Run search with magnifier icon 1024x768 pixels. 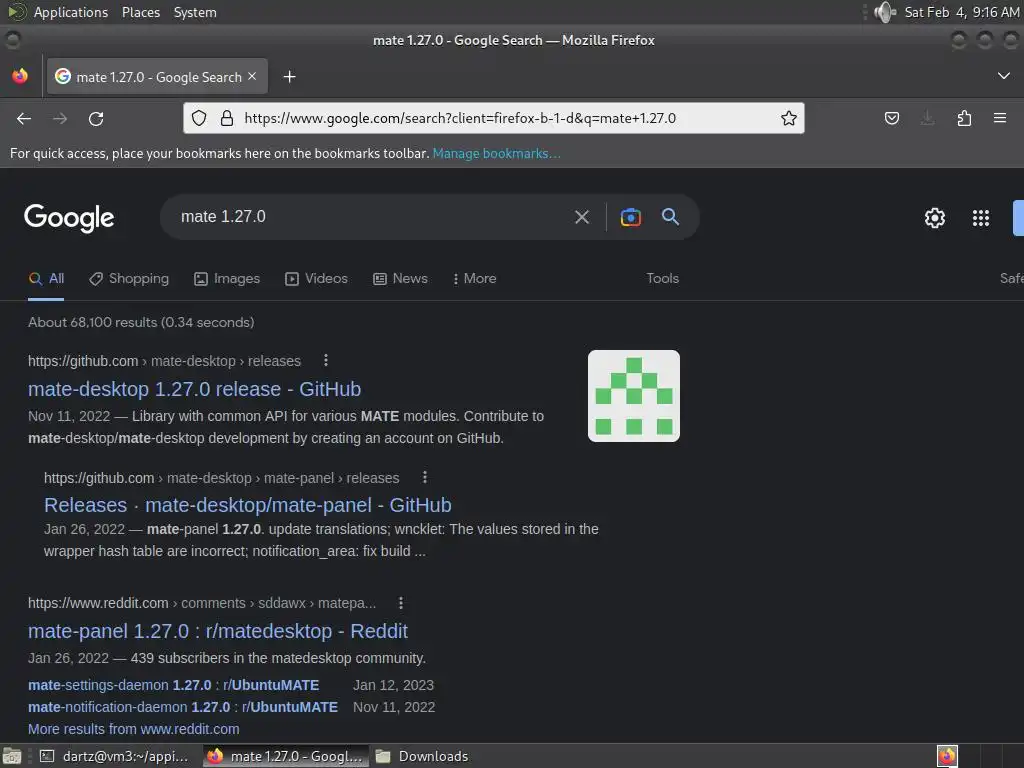point(670,216)
